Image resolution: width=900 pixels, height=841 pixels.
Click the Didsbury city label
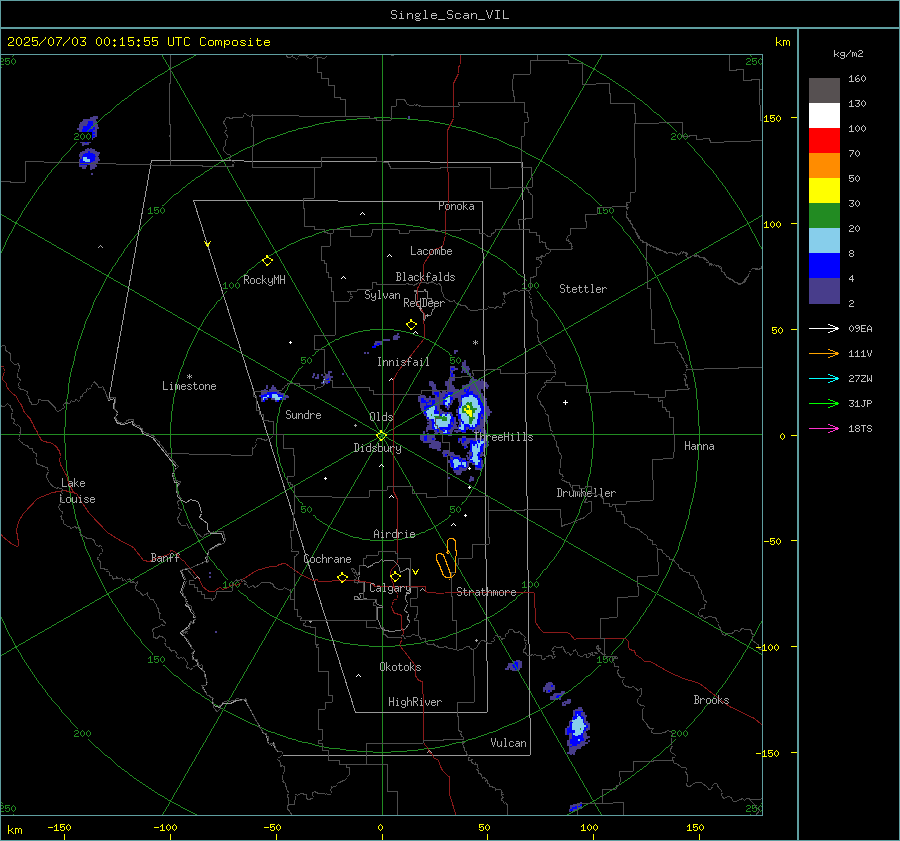coord(377,448)
